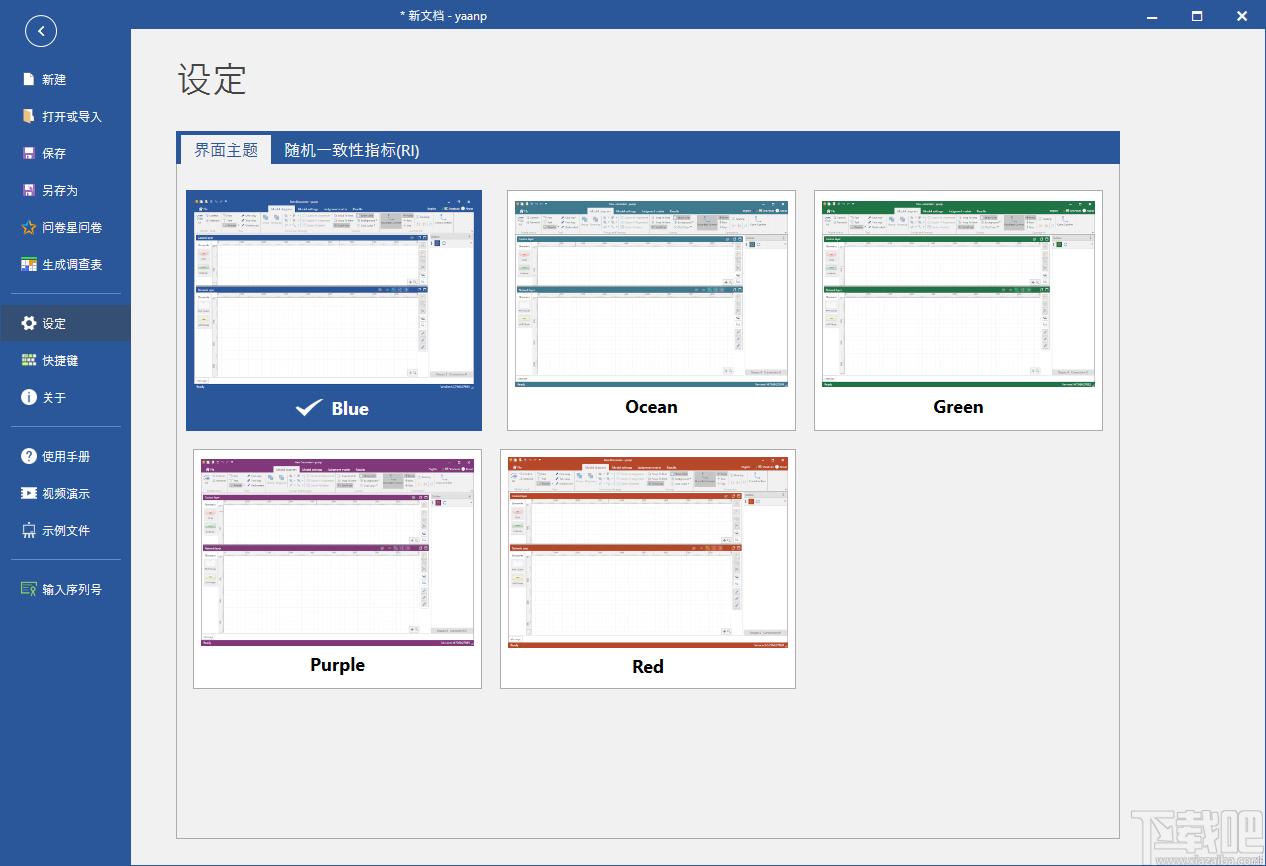Viewport: 1266px width, 866px height.
Task: Click the 快捷键 keyboard icon
Action: coord(29,360)
